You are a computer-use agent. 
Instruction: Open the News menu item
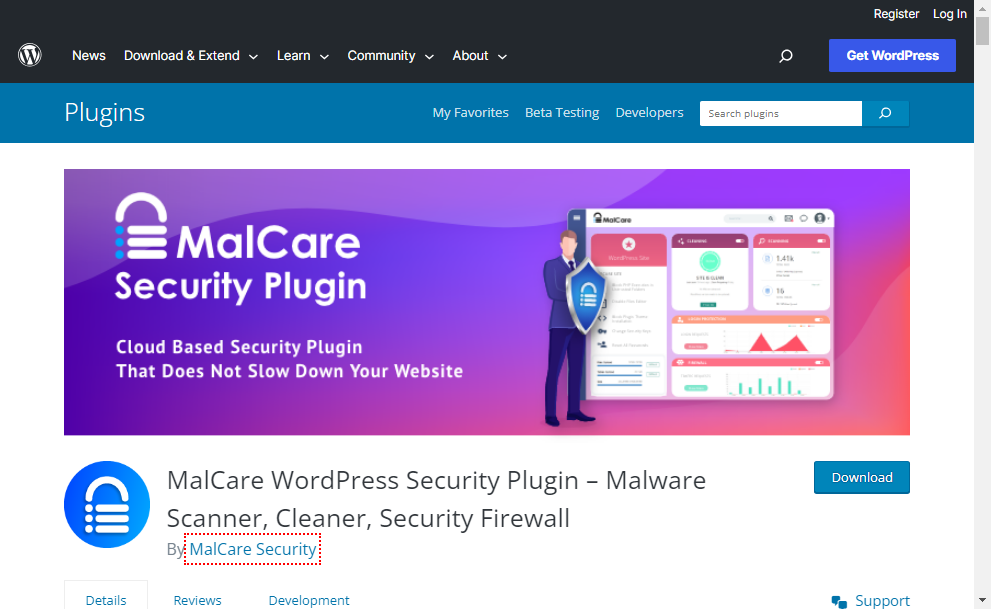[88, 56]
